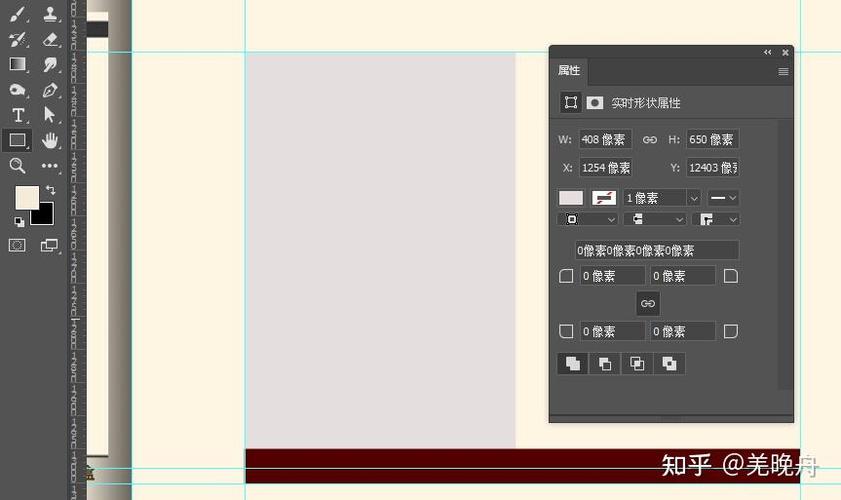
Task: Open the Properties panel flyout menu
Action: tap(783, 71)
